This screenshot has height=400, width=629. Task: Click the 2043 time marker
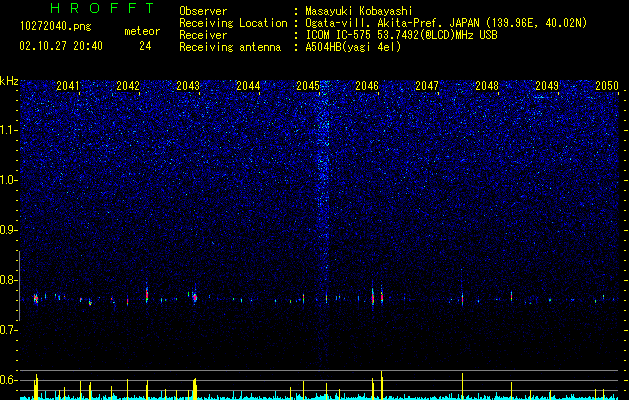[188, 86]
